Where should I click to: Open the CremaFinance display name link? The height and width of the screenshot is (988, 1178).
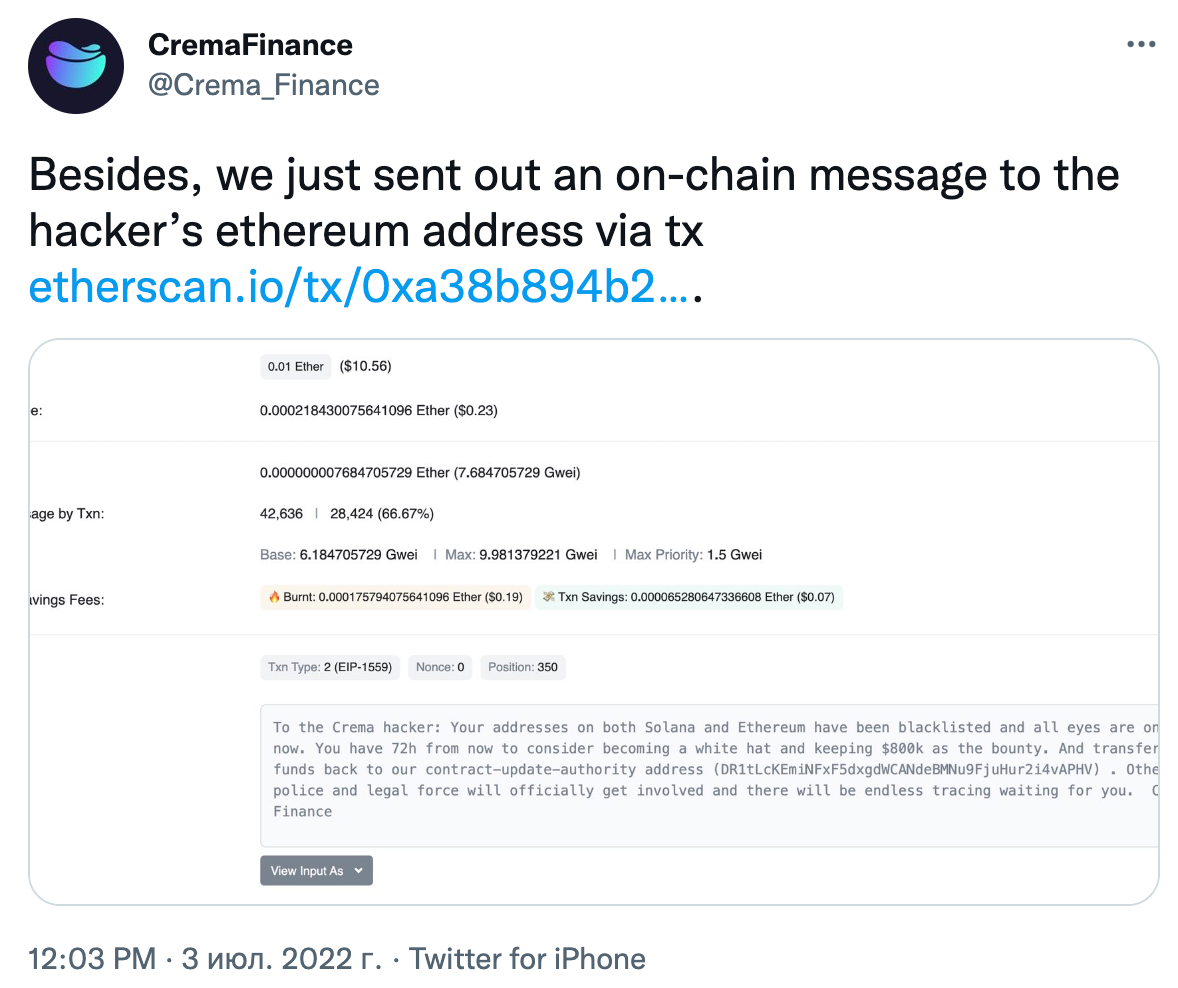(250, 45)
